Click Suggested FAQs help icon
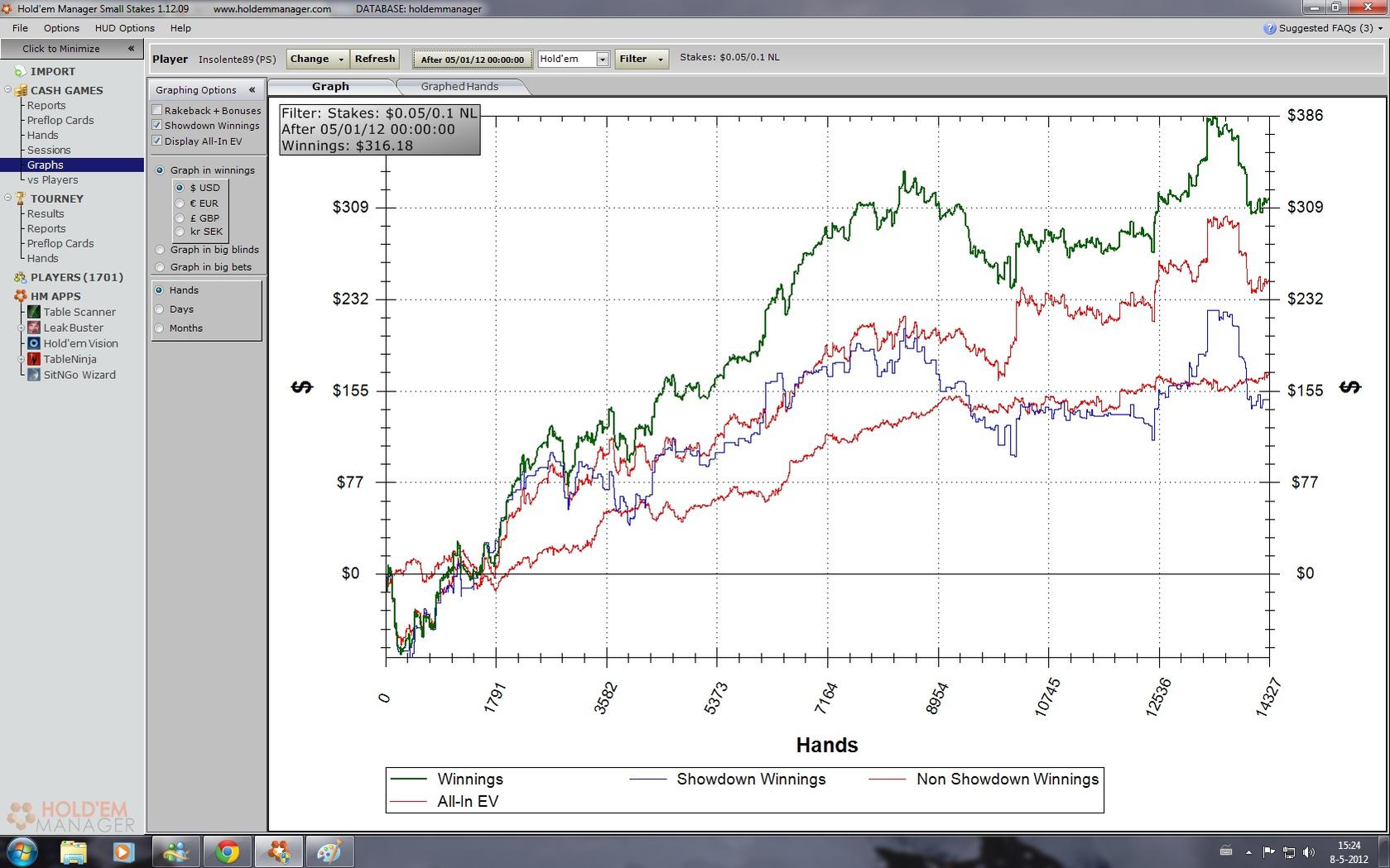The width and height of the screenshot is (1390, 868). pos(1269,28)
